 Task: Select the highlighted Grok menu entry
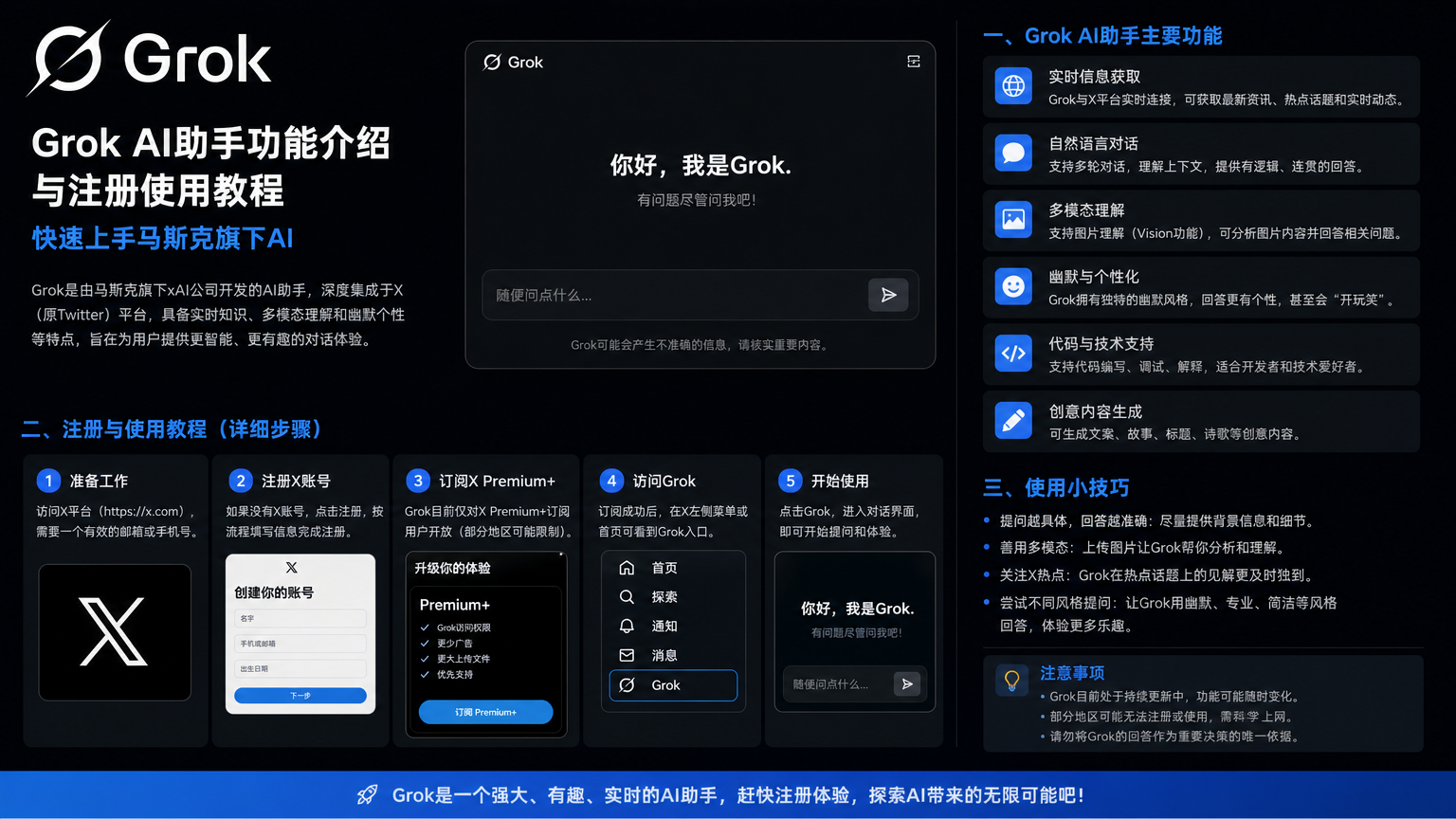pyautogui.click(x=673, y=685)
